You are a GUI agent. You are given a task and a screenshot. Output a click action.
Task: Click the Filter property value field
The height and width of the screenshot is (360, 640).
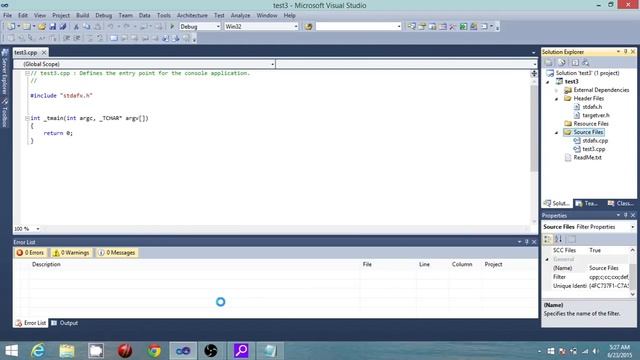coord(608,277)
